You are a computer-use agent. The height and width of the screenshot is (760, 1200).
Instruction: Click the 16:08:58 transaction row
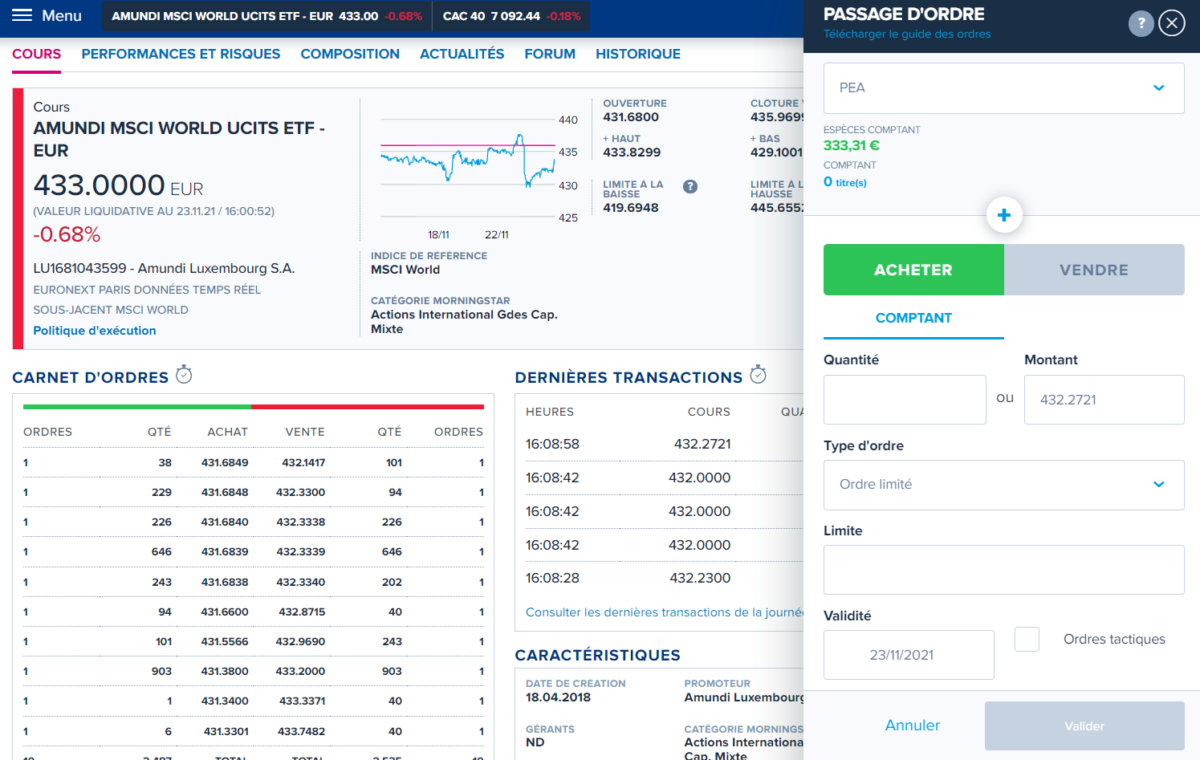[x=665, y=444]
